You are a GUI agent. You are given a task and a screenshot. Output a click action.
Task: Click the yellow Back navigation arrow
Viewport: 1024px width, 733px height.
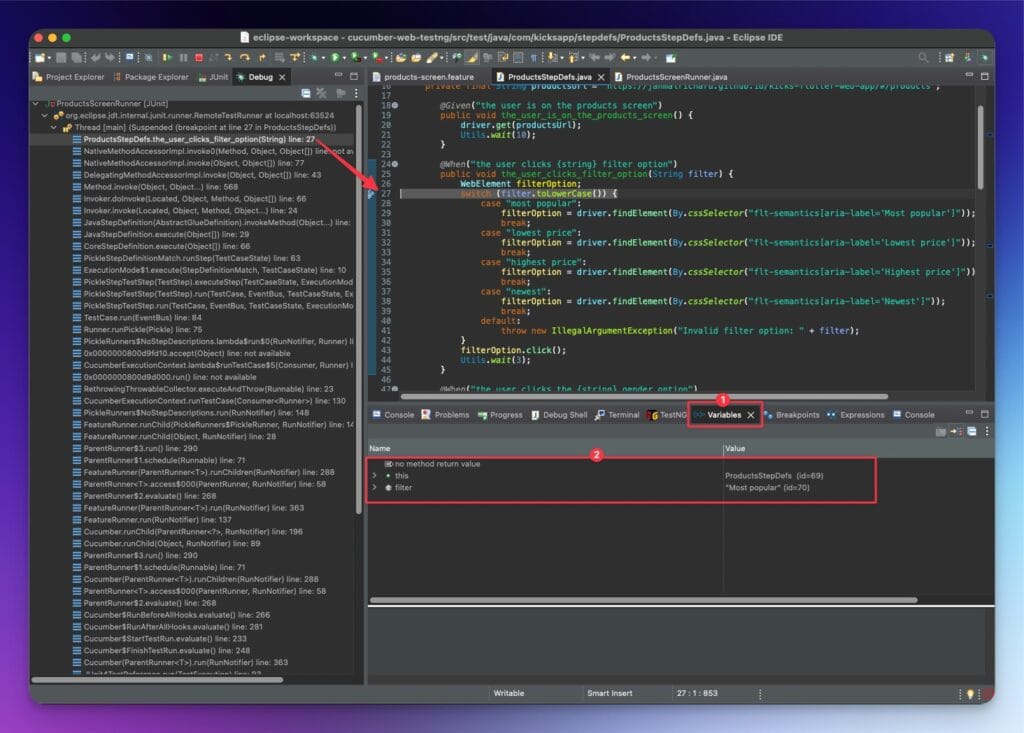(625, 57)
